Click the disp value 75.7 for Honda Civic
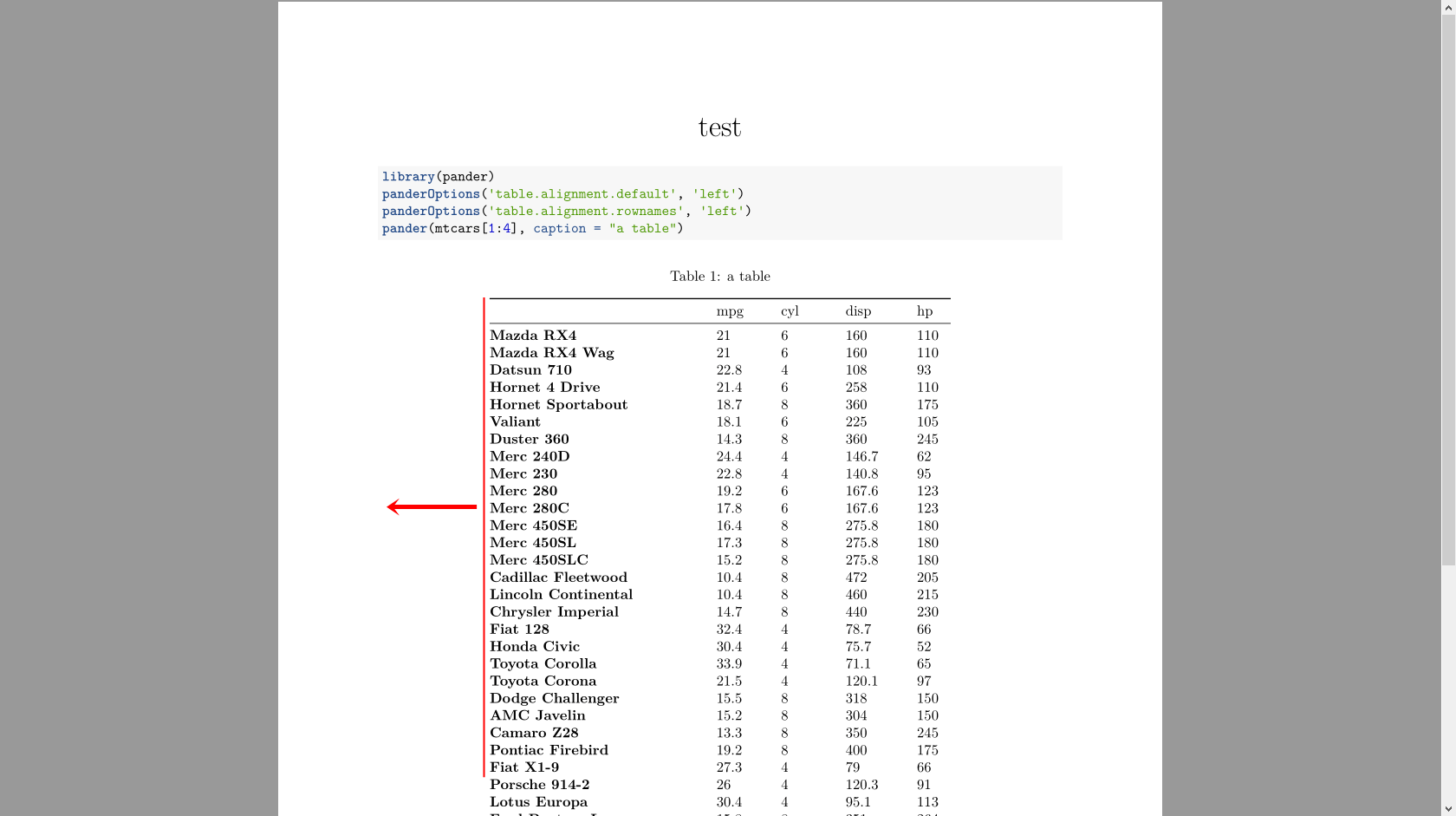Screen dimensions: 1456x816 (858, 647)
